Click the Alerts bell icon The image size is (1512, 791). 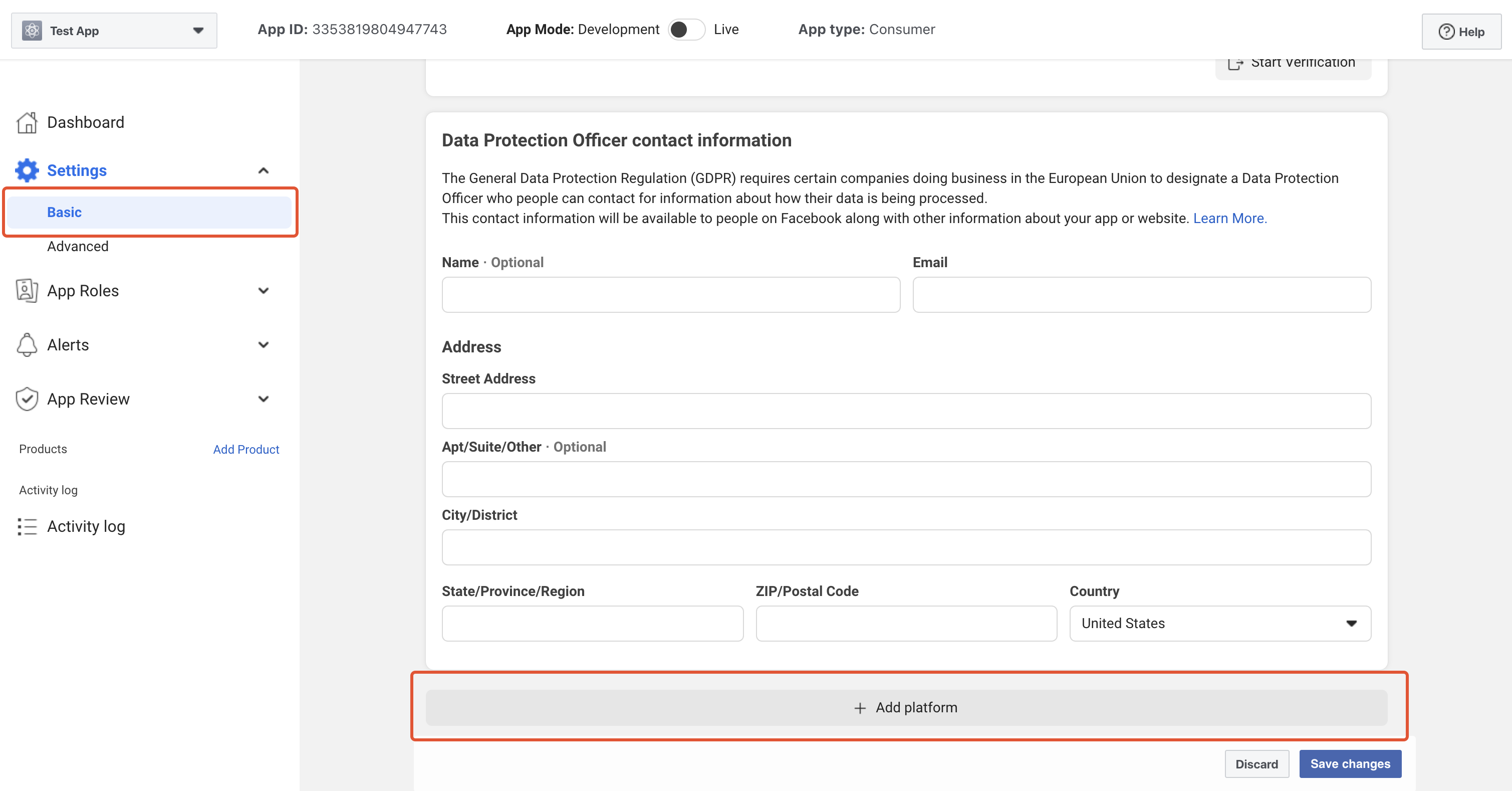[27, 345]
